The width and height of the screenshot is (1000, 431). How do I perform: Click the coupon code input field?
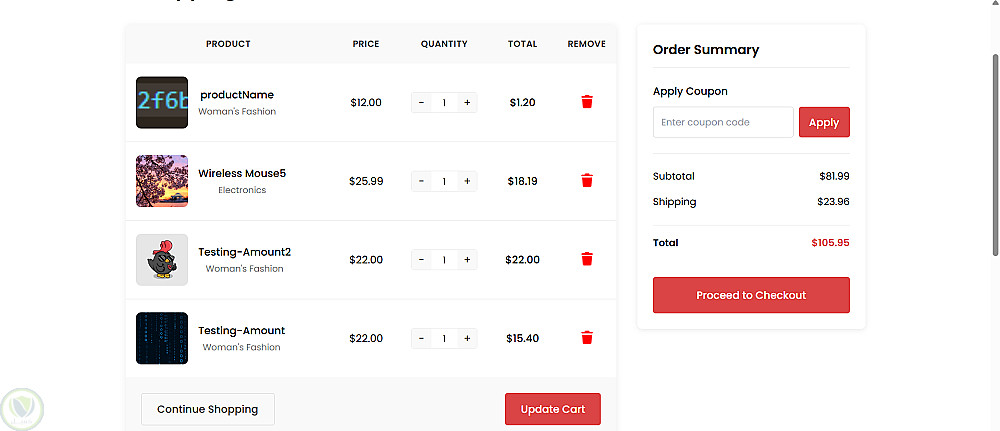coord(723,122)
